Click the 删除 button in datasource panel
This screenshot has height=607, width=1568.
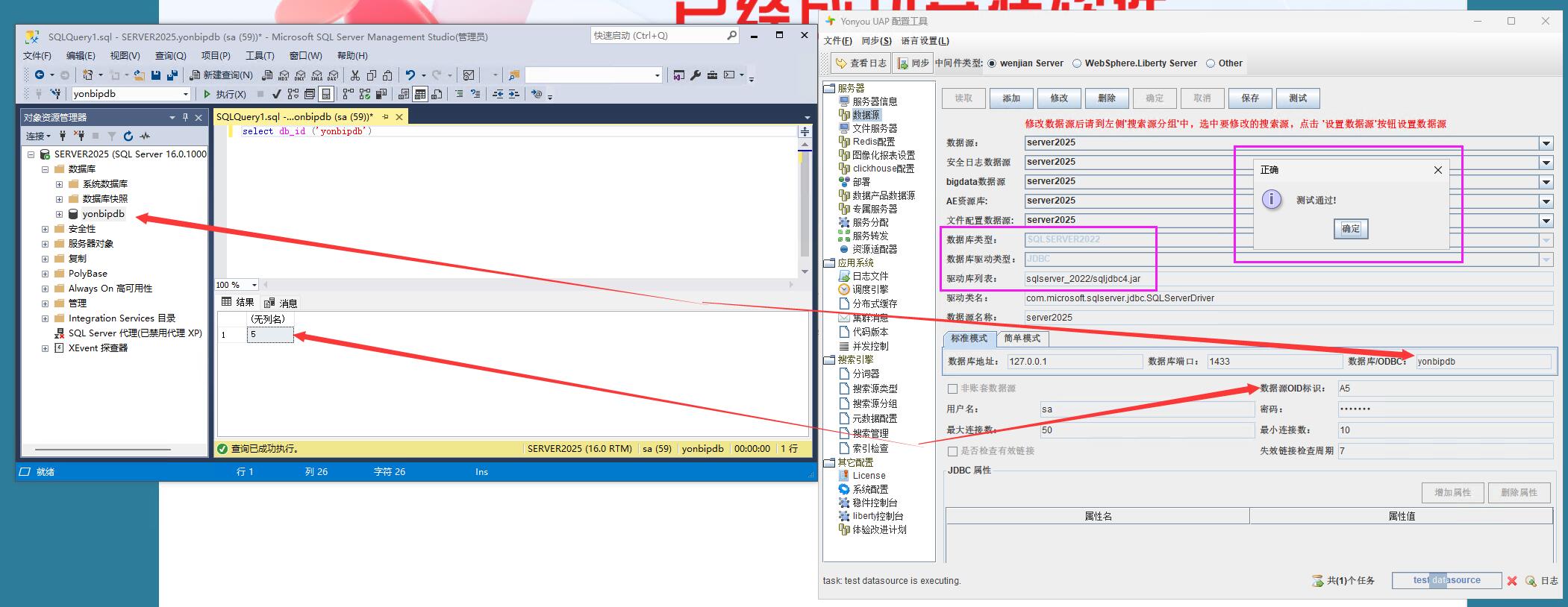(x=1107, y=98)
